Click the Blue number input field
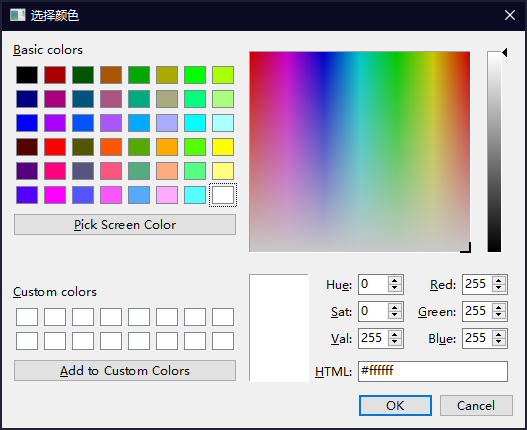527x430 pixels. tap(477, 338)
